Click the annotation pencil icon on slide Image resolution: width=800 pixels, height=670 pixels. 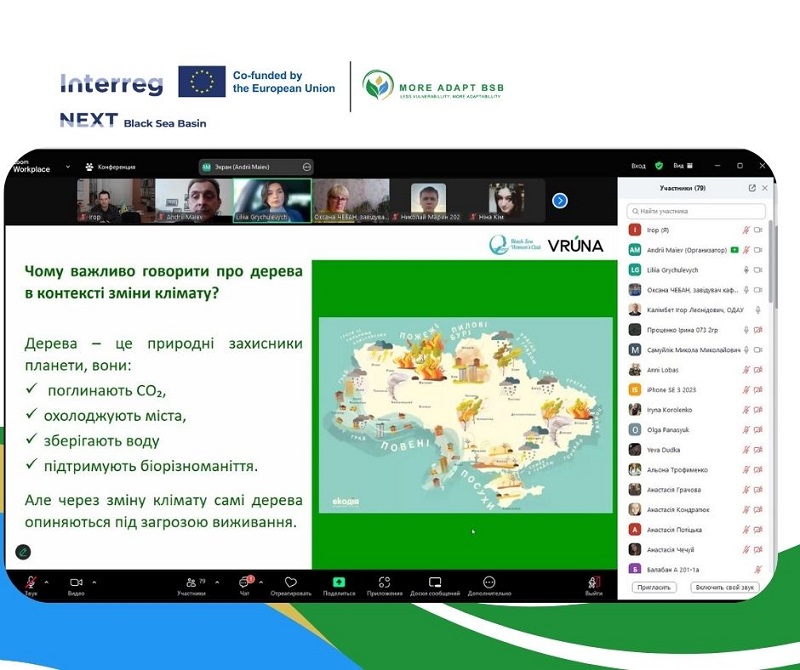[x=23, y=551]
